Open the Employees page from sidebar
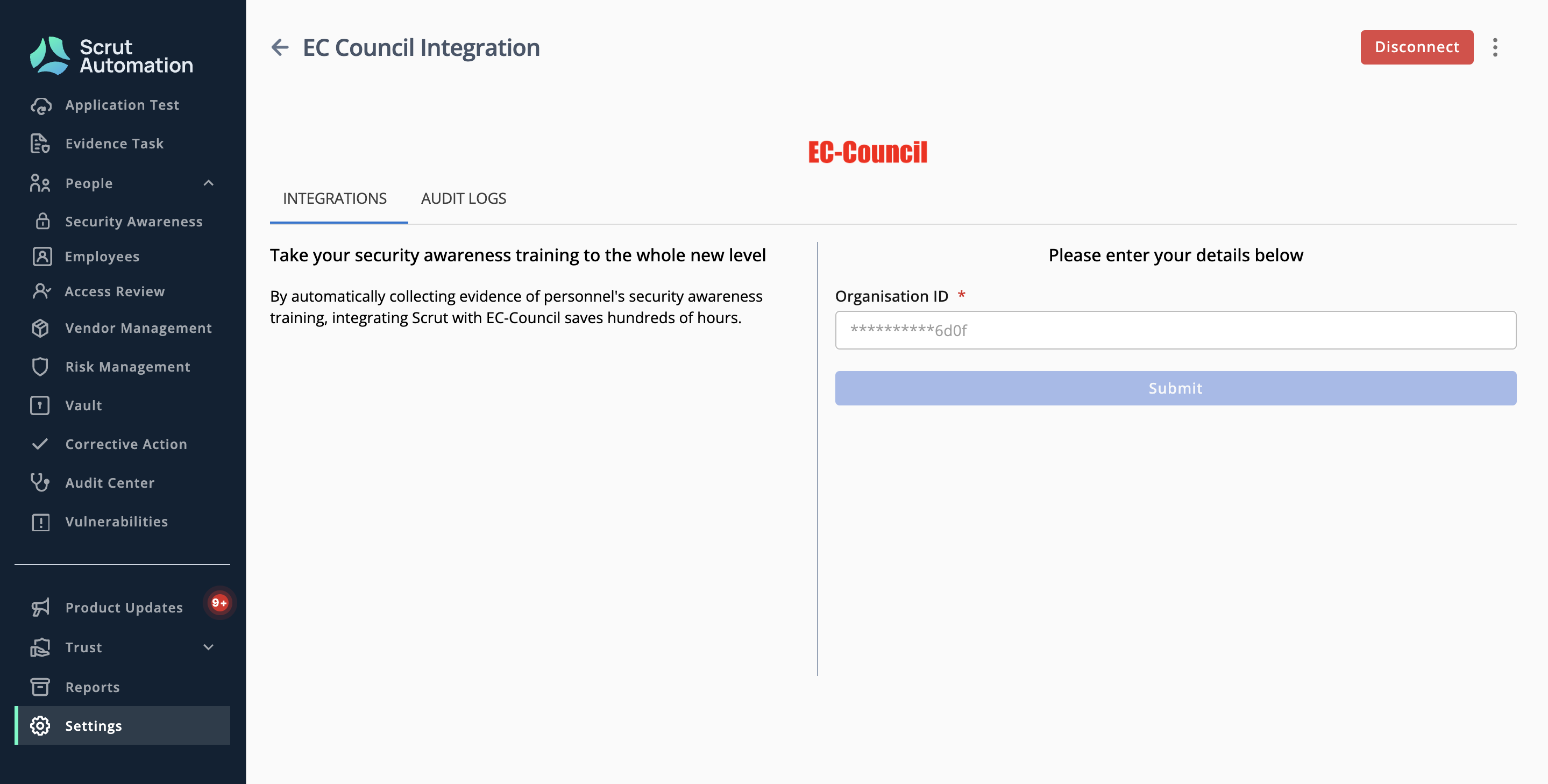The width and height of the screenshot is (1548, 784). tap(102, 256)
